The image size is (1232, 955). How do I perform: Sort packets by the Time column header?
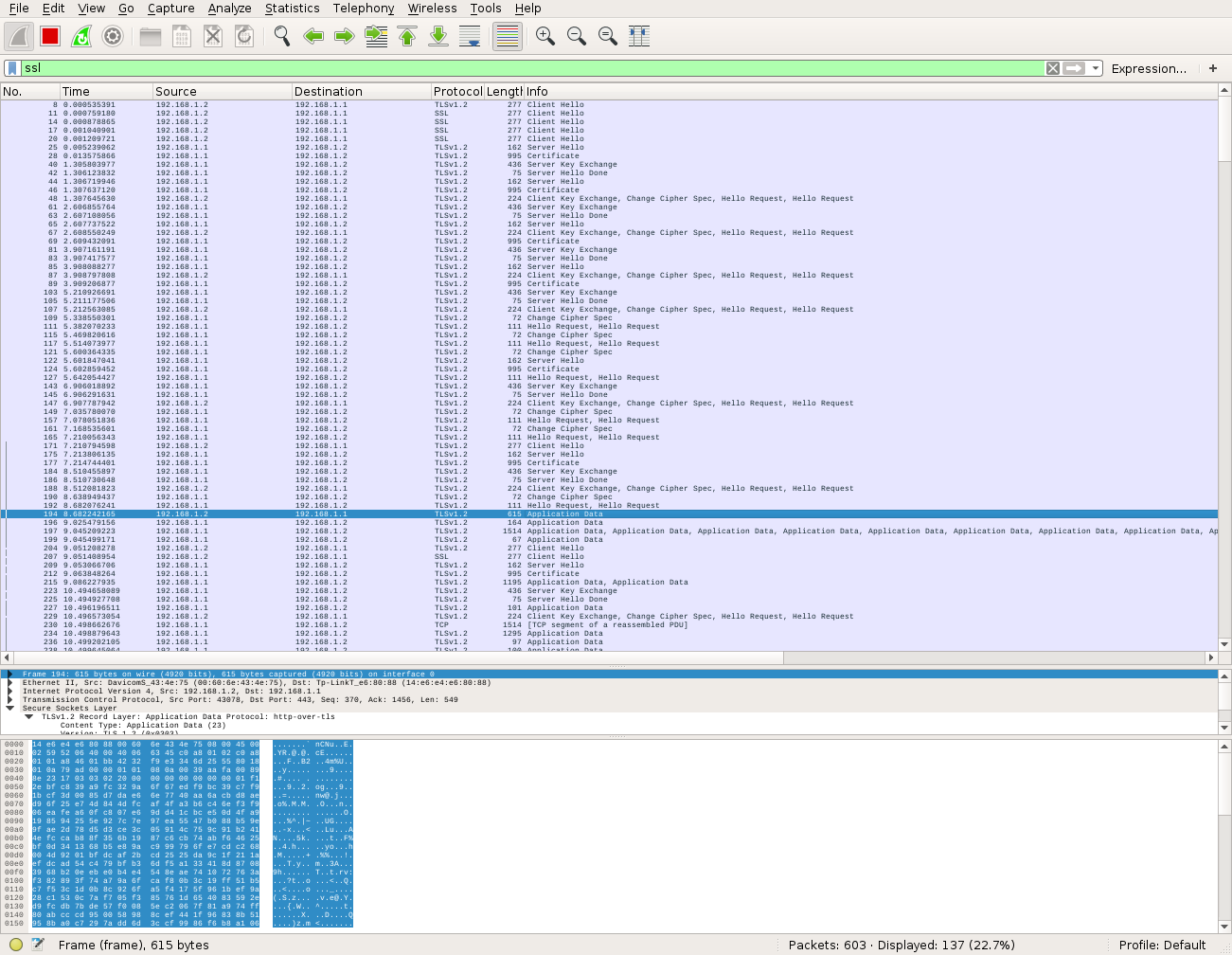105,91
